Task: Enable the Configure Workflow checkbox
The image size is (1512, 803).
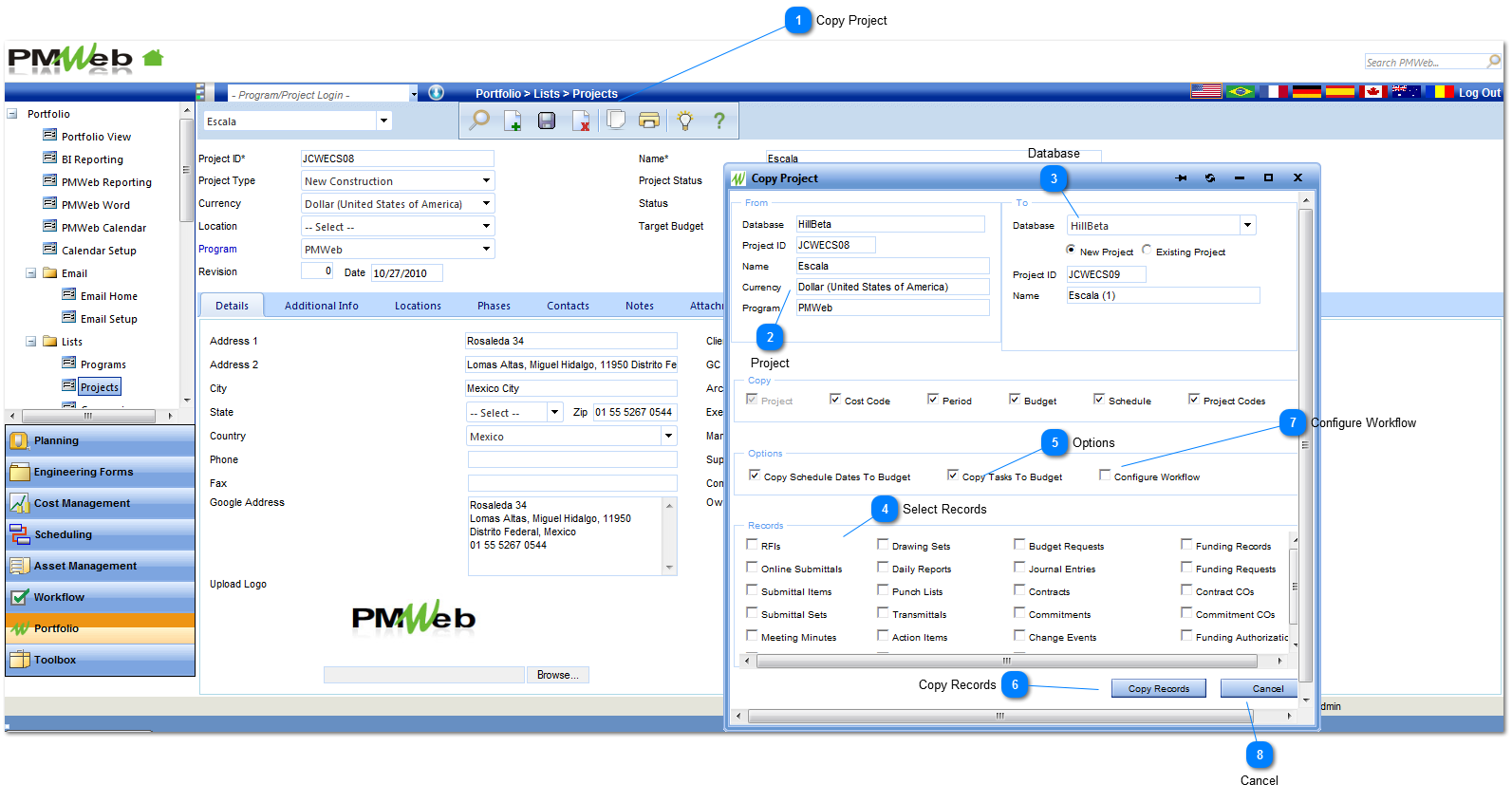Action: click(1105, 475)
